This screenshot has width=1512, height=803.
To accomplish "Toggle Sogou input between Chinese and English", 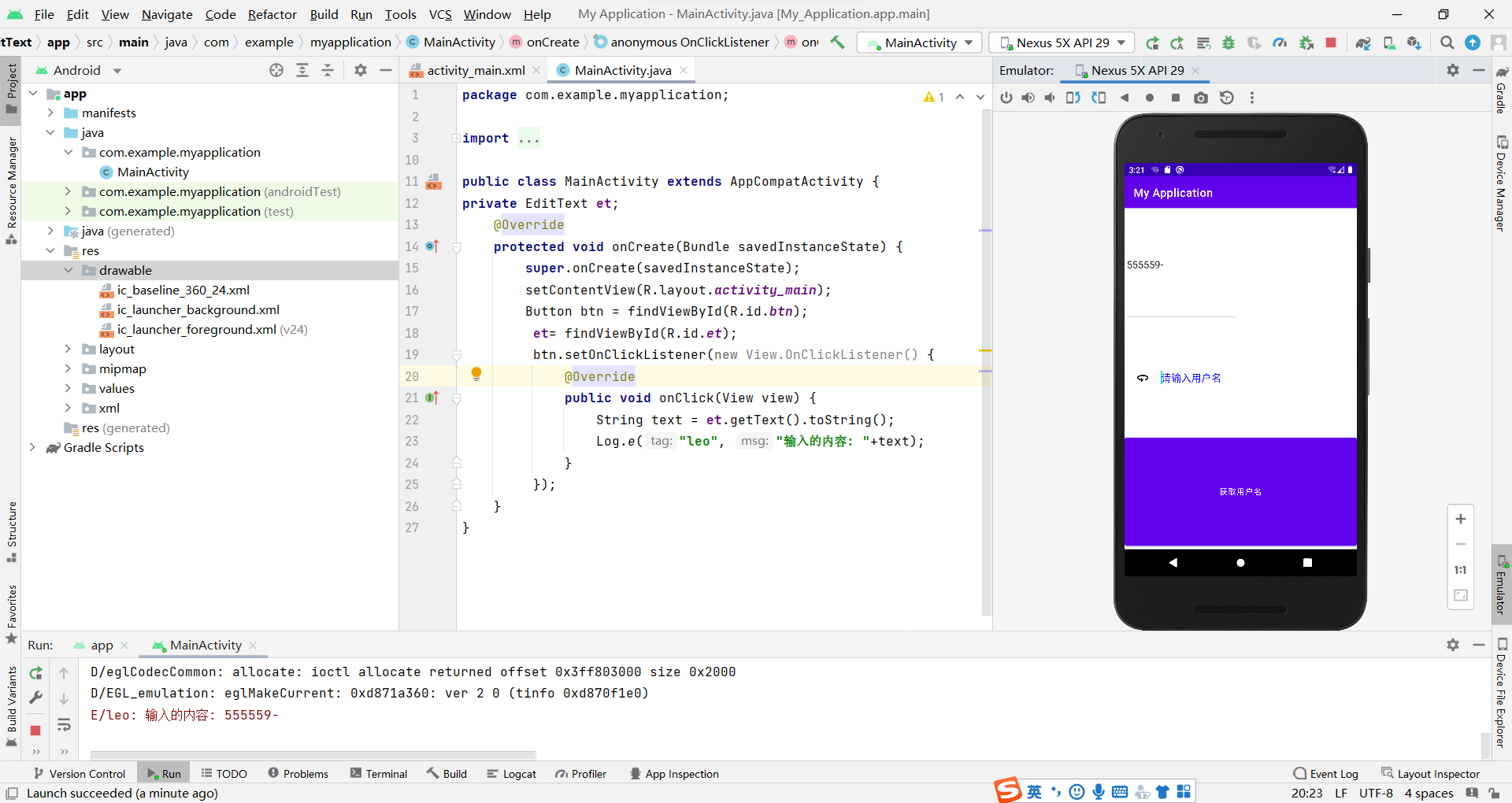I will point(1034,791).
